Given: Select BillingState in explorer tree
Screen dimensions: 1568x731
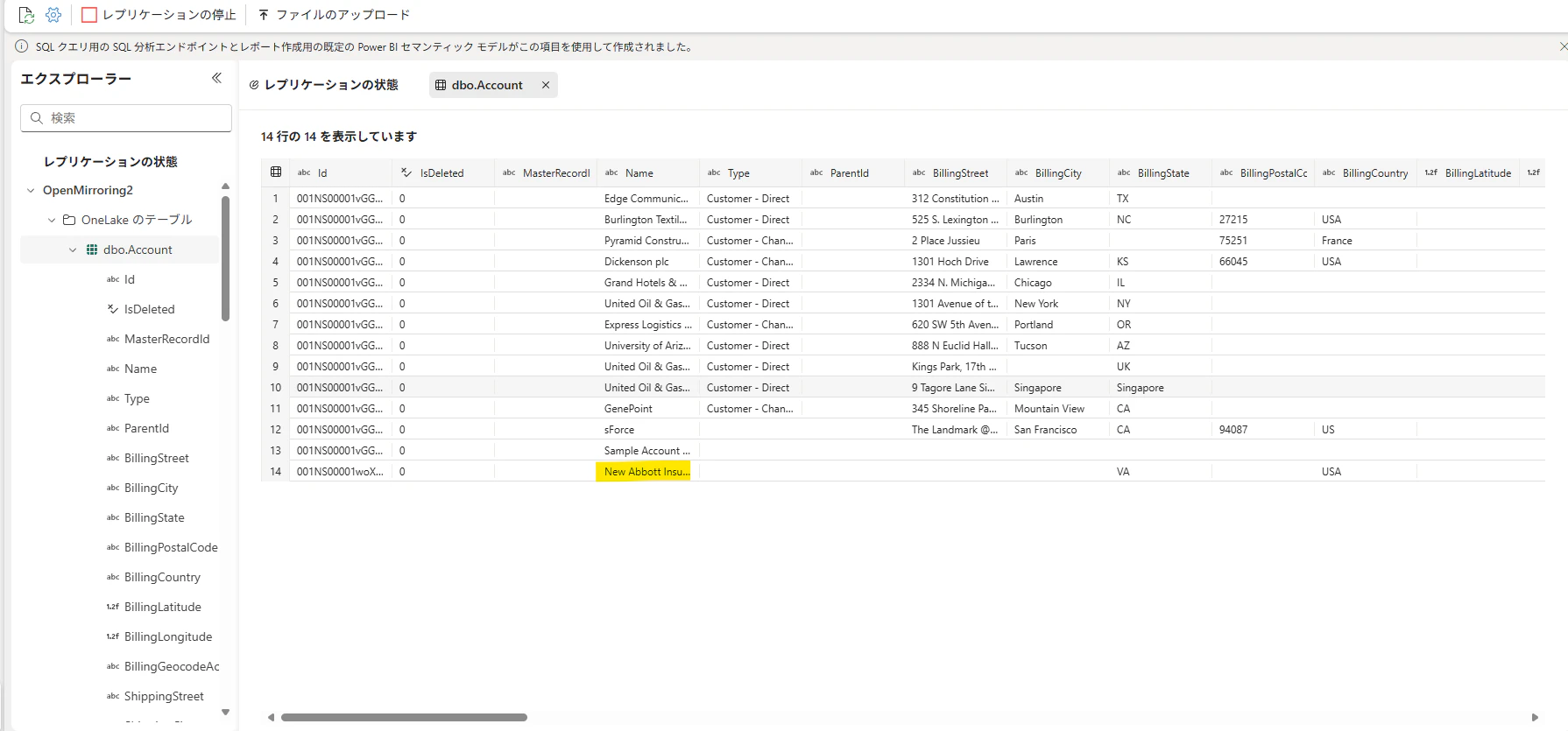Looking at the screenshot, I should (154, 517).
